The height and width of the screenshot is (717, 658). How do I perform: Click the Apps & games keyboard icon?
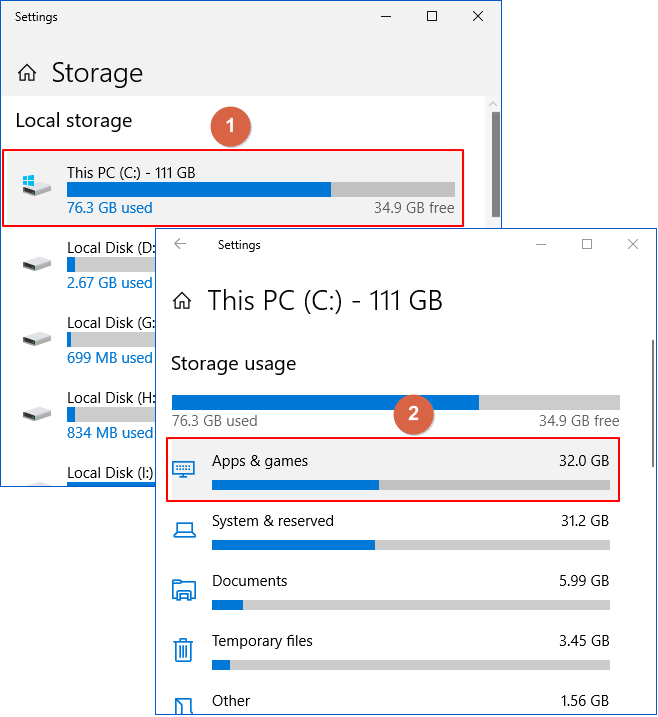183,468
